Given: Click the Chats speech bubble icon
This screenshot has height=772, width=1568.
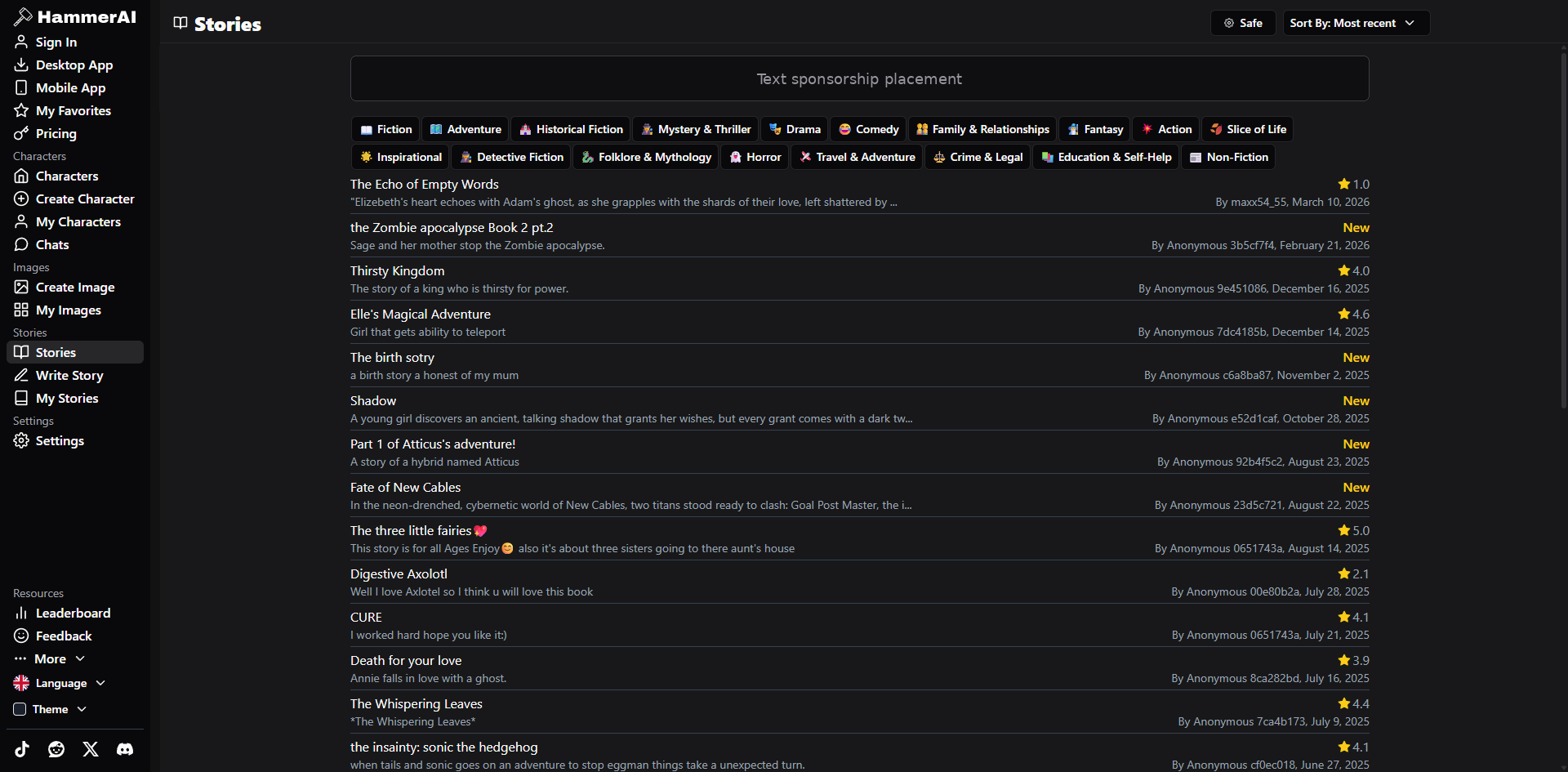Looking at the screenshot, I should (x=21, y=244).
